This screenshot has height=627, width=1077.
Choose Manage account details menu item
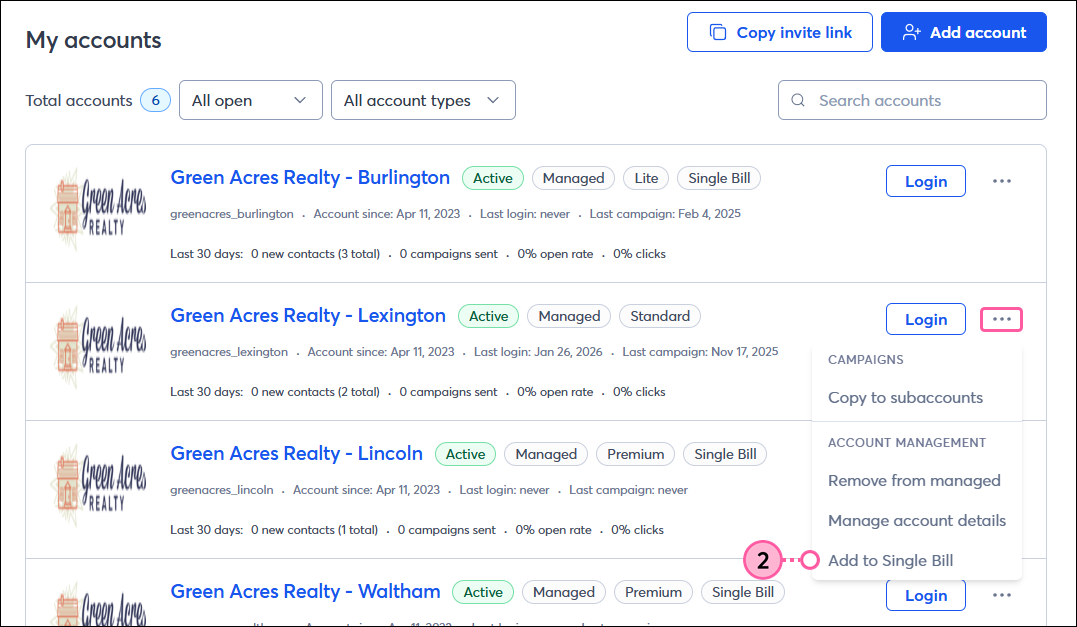(917, 521)
